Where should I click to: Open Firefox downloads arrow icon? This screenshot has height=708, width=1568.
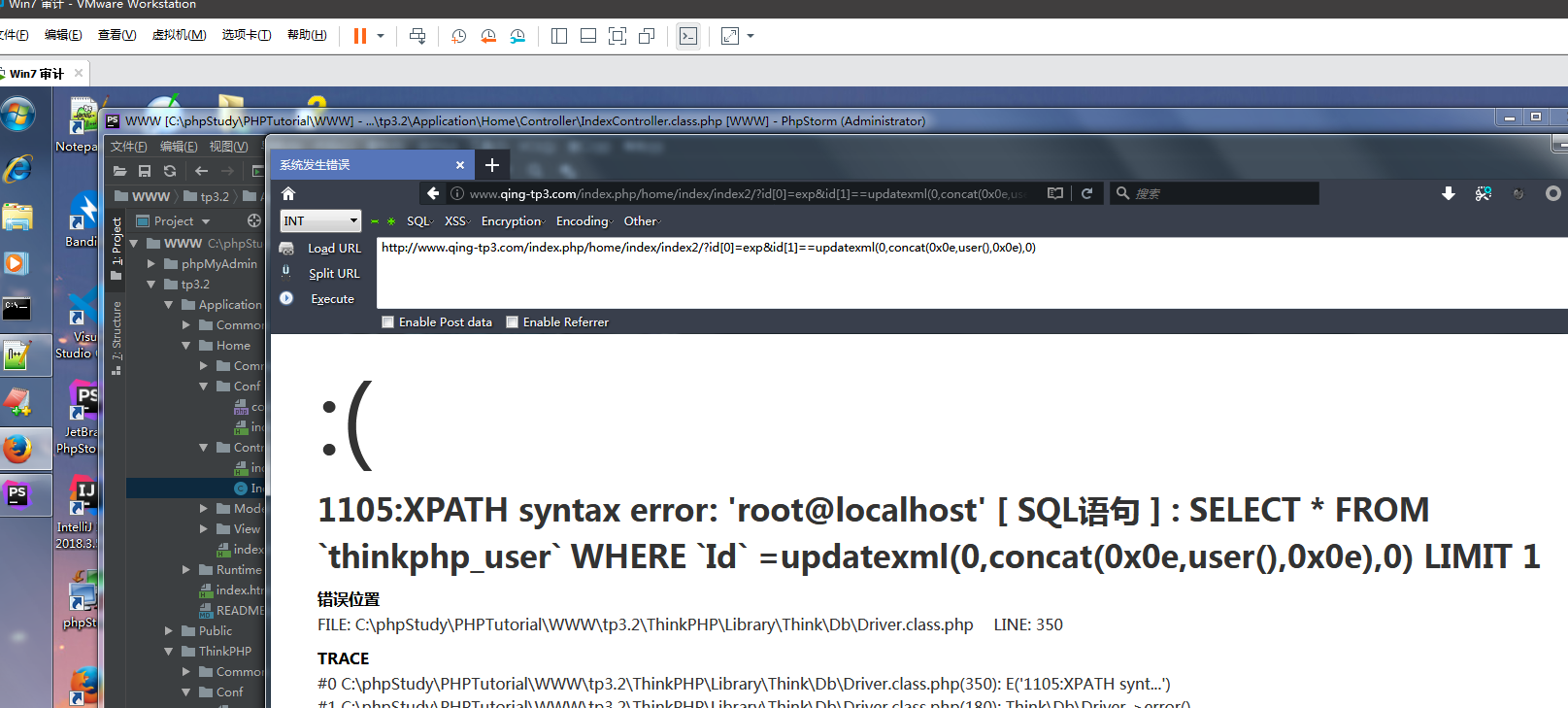click(1448, 193)
